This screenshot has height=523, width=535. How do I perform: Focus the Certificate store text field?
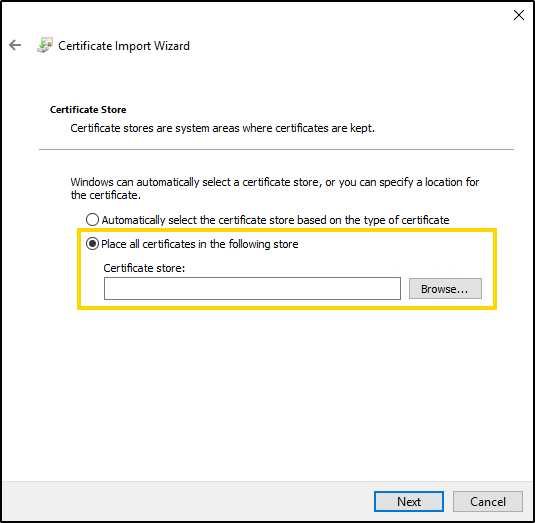coord(252,288)
